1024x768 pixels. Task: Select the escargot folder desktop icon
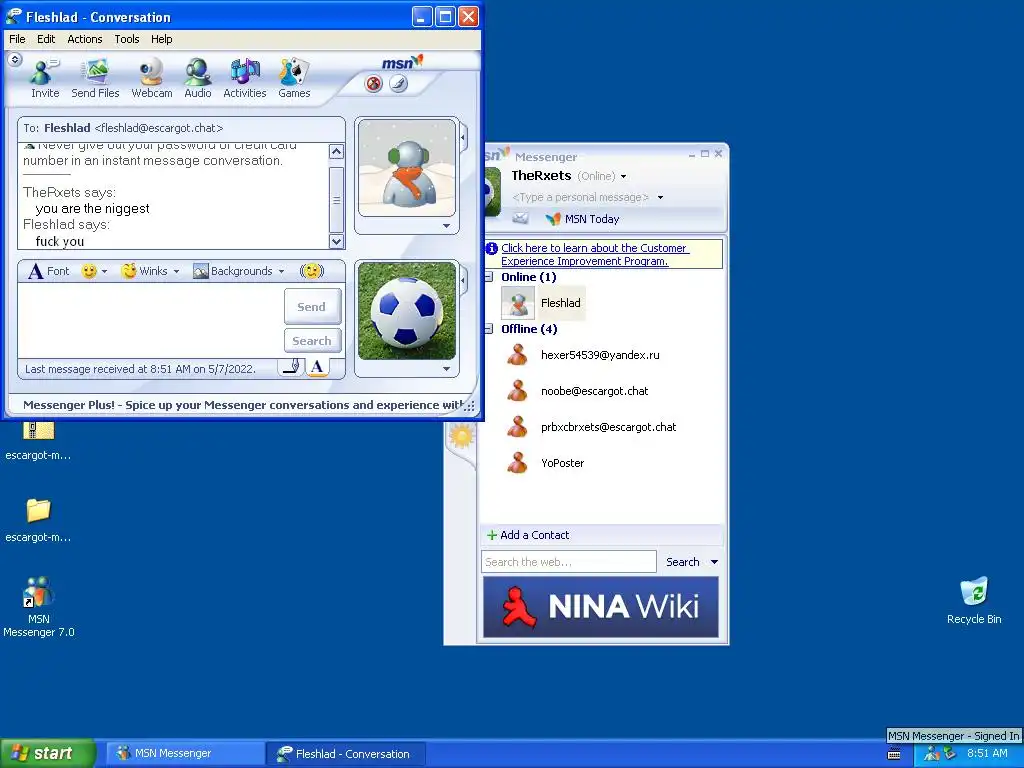38,520
